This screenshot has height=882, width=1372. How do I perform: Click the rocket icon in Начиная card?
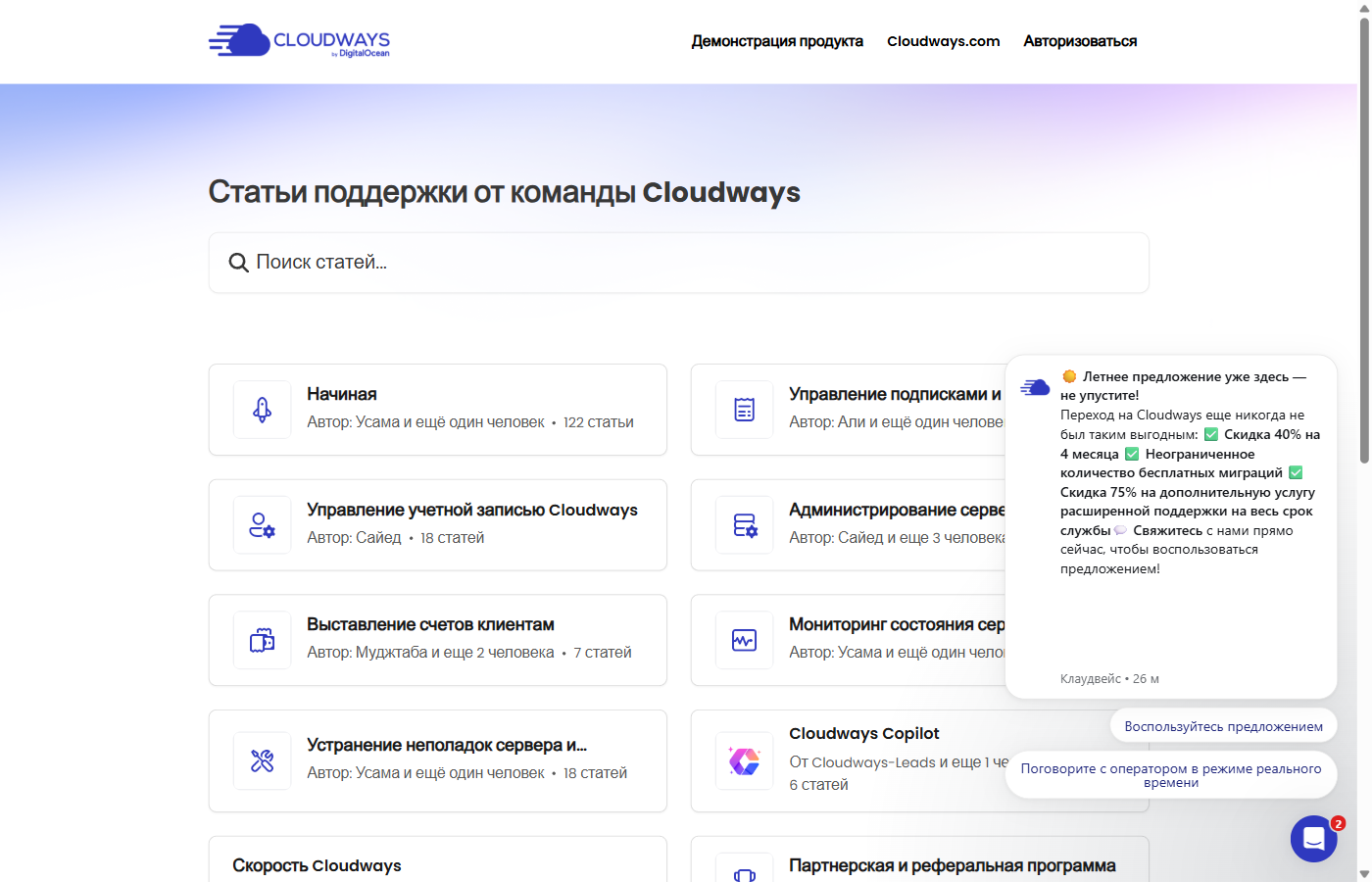click(x=262, y=410)
